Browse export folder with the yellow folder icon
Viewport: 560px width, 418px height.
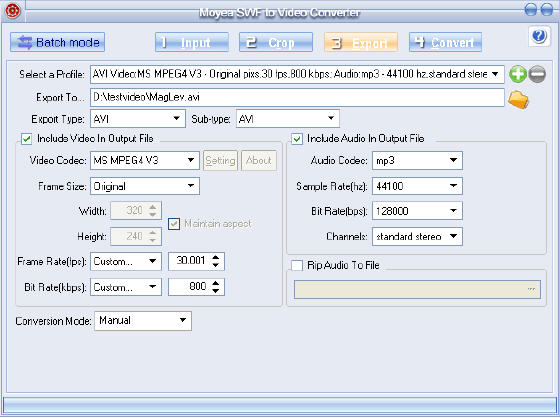click(518, 99)
